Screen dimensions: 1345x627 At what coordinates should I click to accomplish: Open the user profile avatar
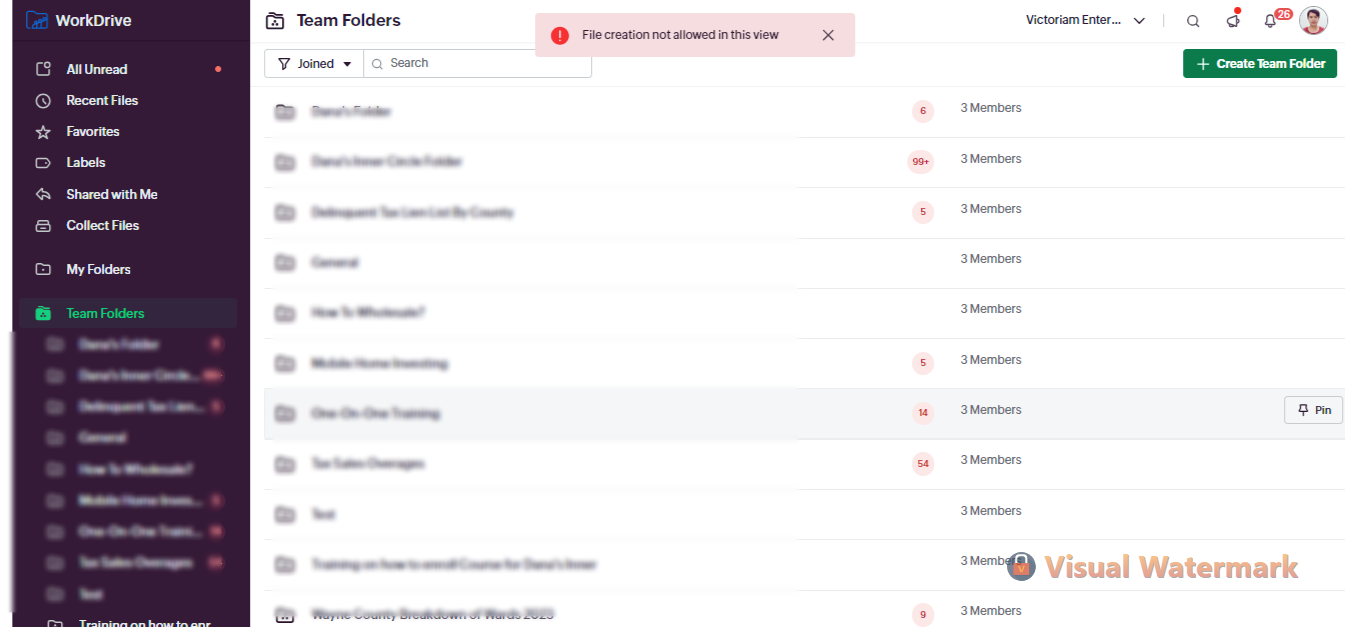(1314, 21)
